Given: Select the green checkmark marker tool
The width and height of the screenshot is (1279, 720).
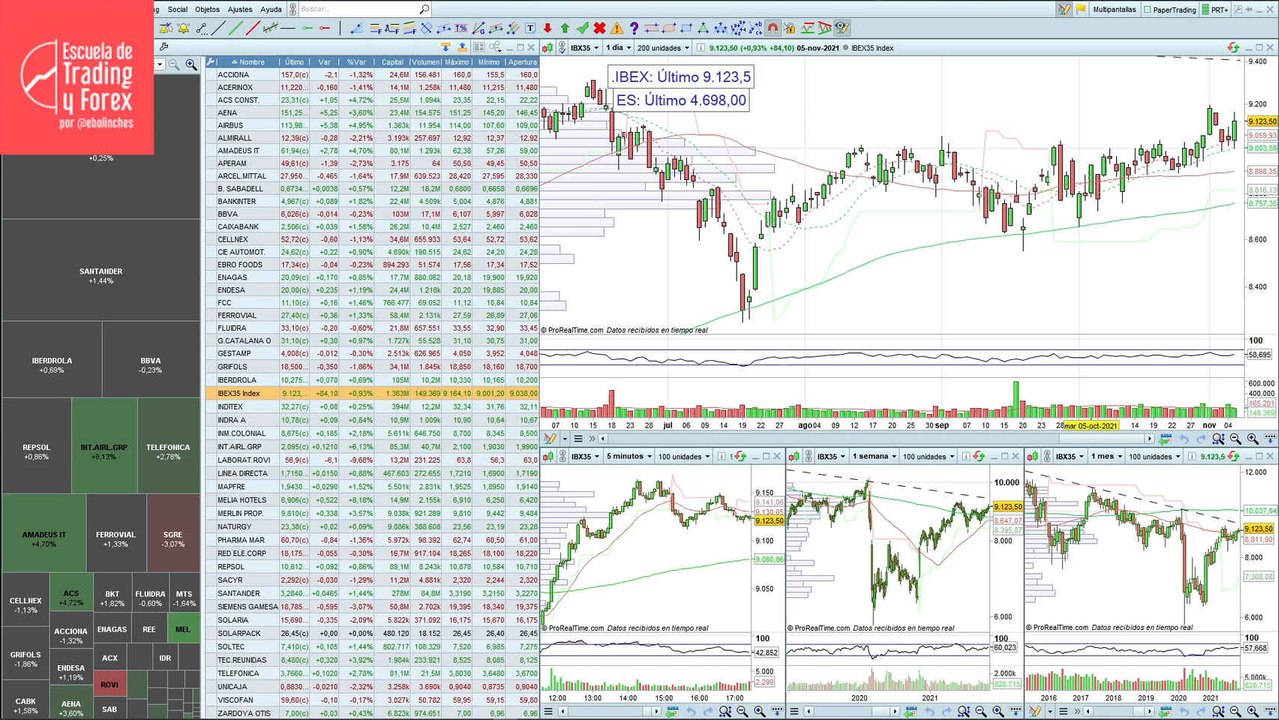Looking at the screenshot, I should 582,29.
